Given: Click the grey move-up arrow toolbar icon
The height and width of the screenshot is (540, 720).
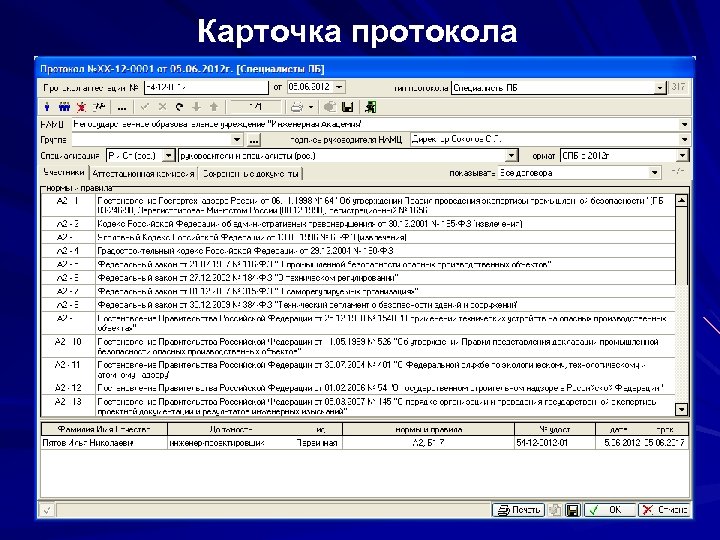Looking at the screenshot, I should pyautogui.click(x=214, y=107).
